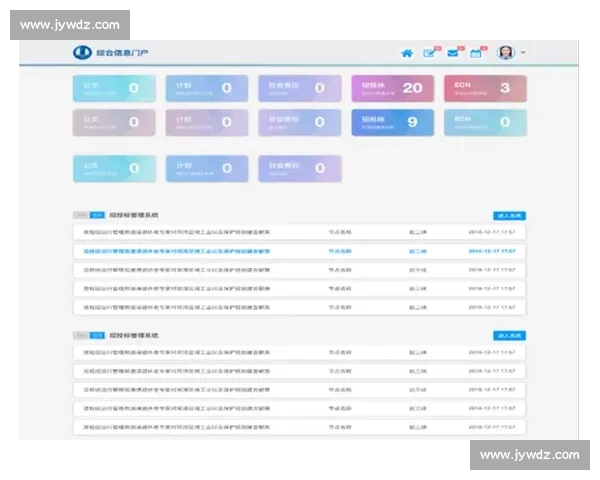Click '进入系统' button in first list section
The height and width of the screenshot is (480, 600).
click(509, 215)
